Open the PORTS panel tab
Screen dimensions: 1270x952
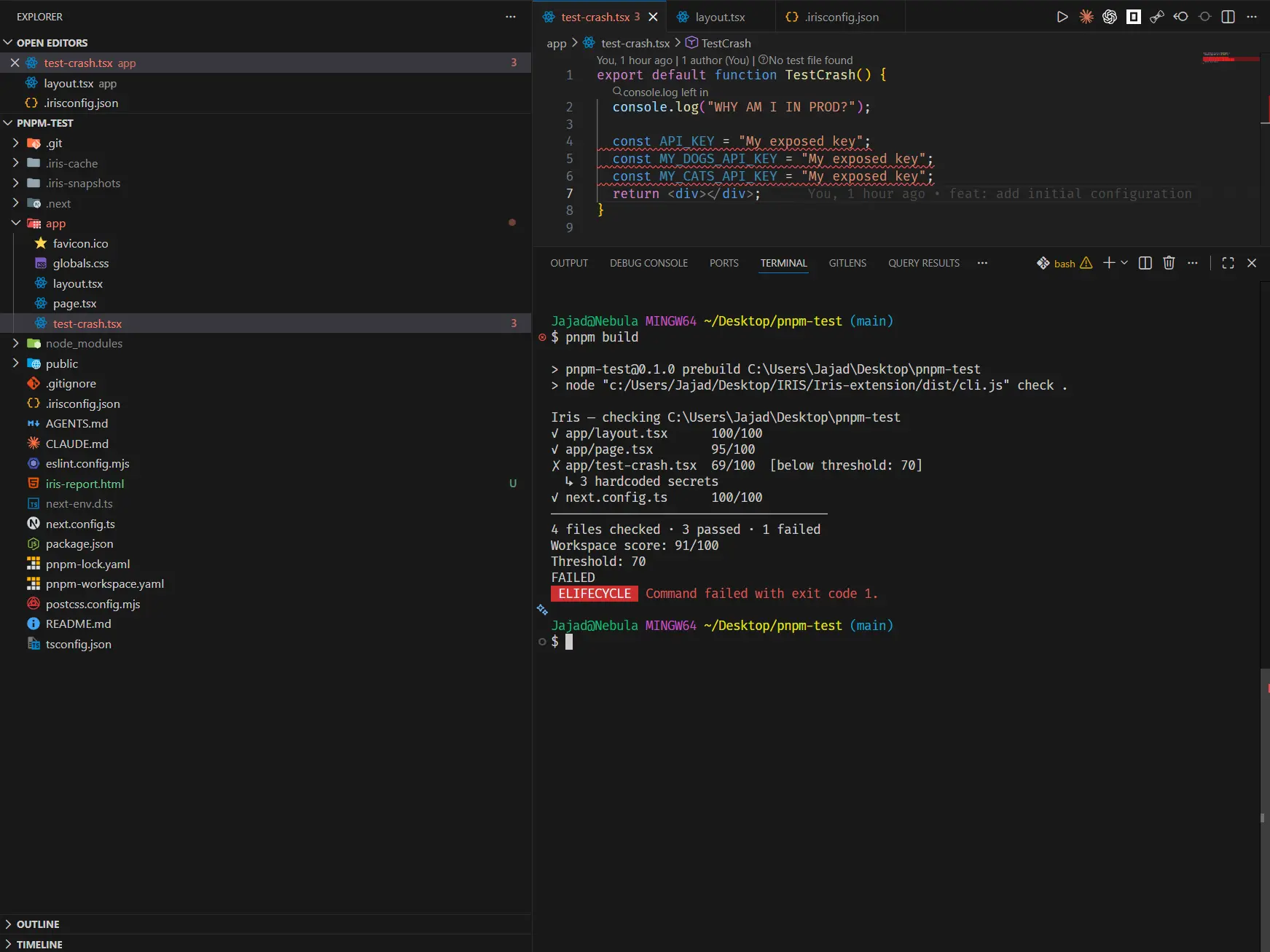724,263
